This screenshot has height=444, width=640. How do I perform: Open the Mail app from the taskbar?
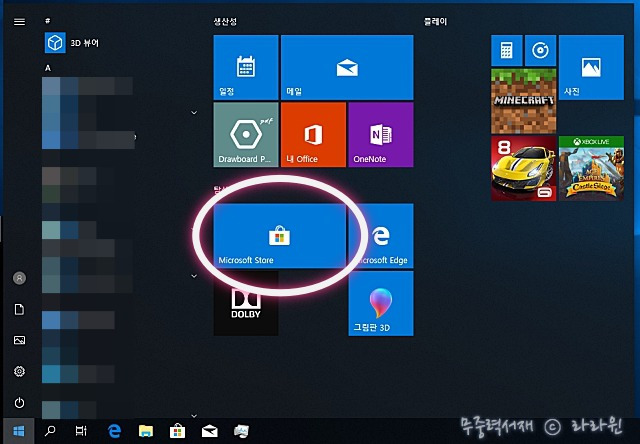209,431
